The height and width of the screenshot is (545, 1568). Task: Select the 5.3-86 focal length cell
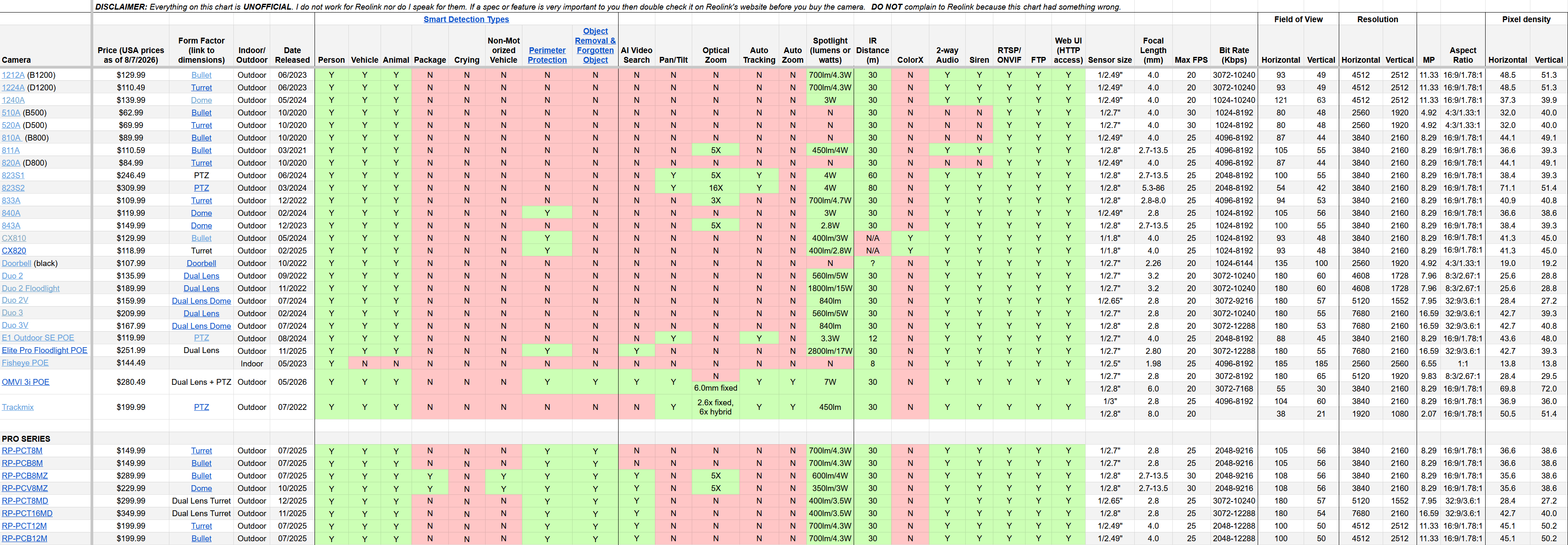(x=1153, y=188)
